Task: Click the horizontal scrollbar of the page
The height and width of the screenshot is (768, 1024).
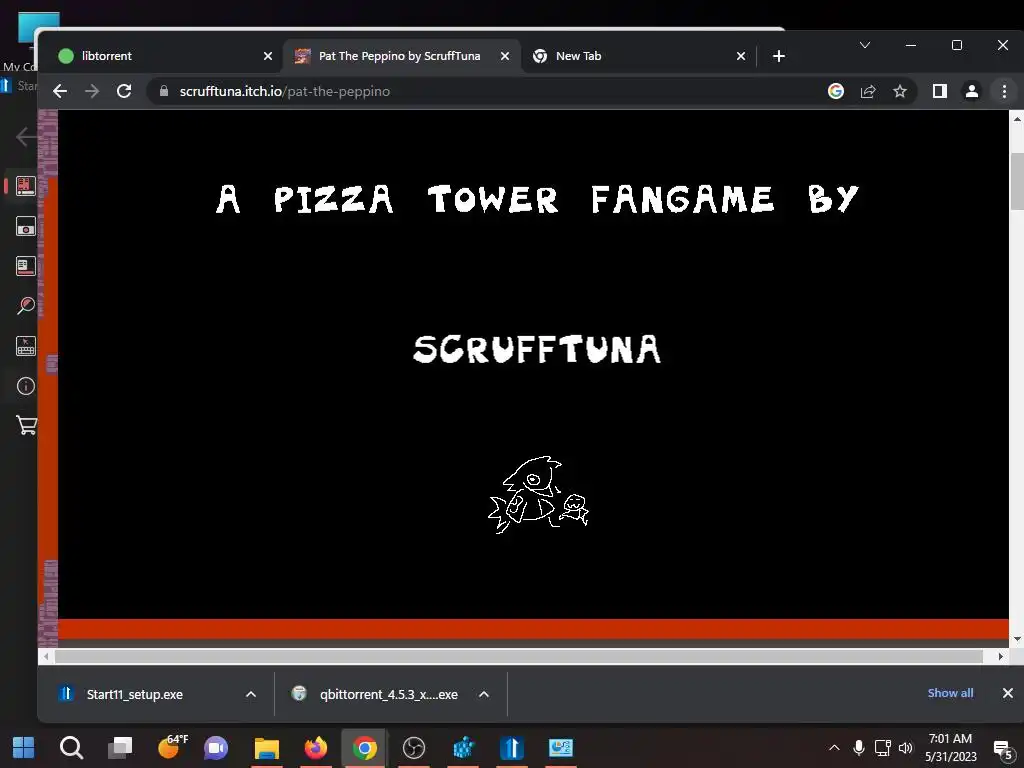Action: (x=519, y=656)
